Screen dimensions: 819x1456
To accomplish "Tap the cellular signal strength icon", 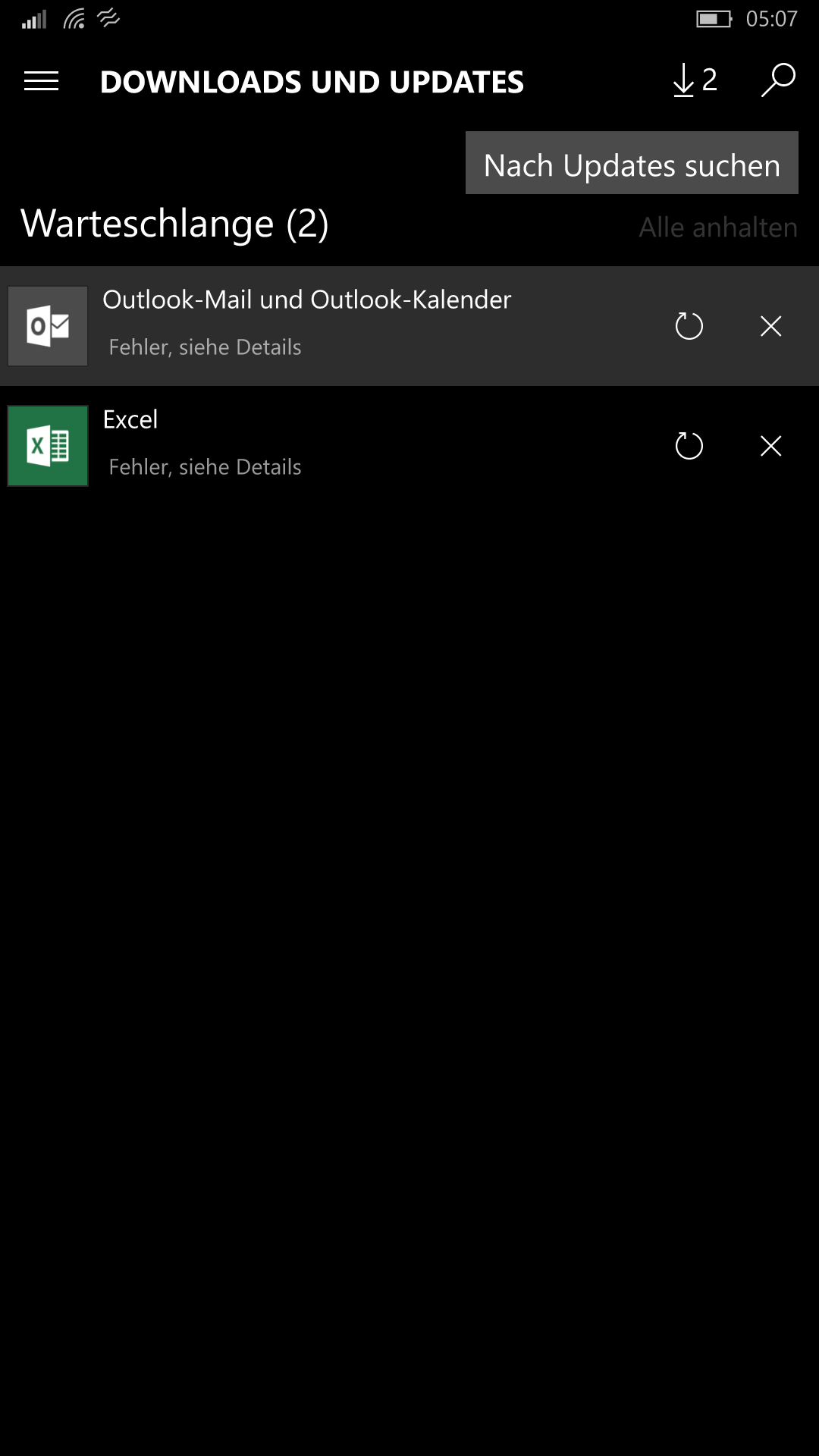I will point(34,19).
